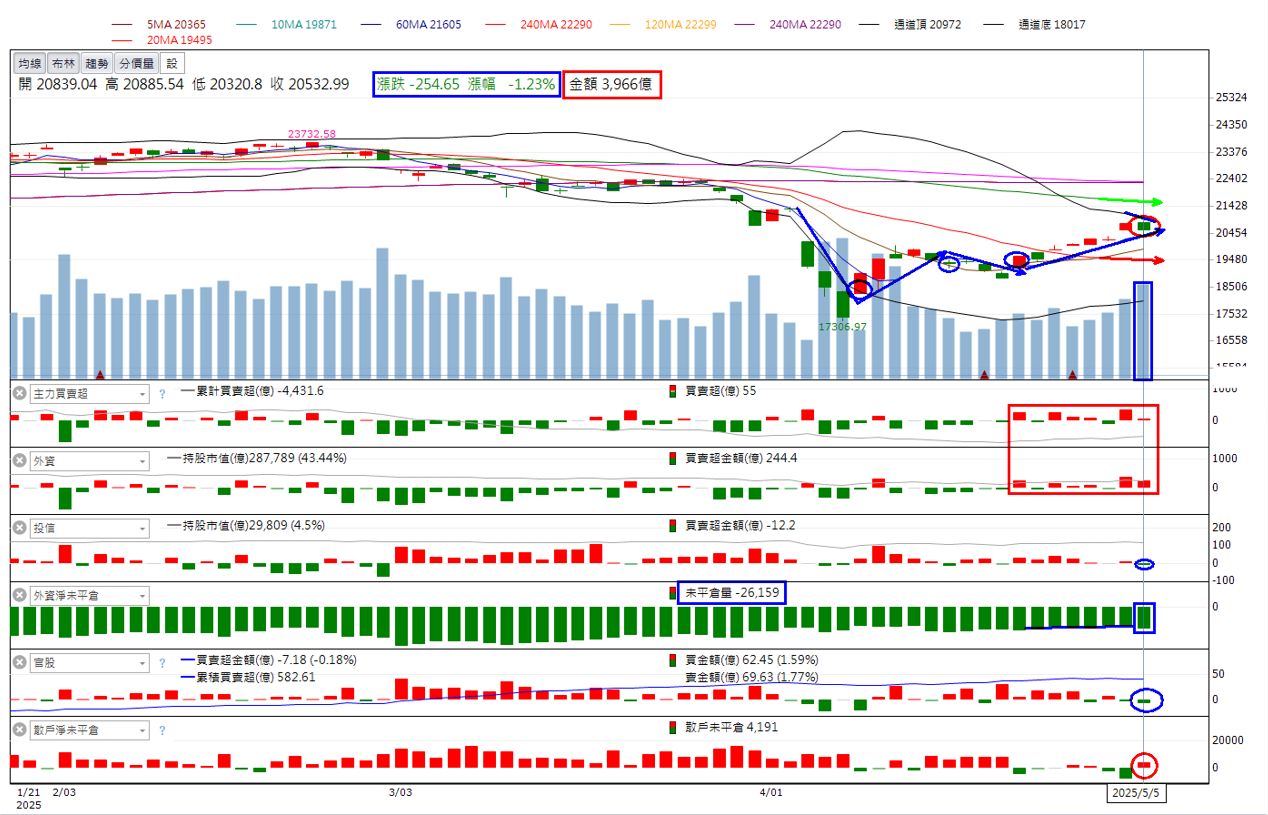Select the 均線 chart overlay tab

coord(29,63)
